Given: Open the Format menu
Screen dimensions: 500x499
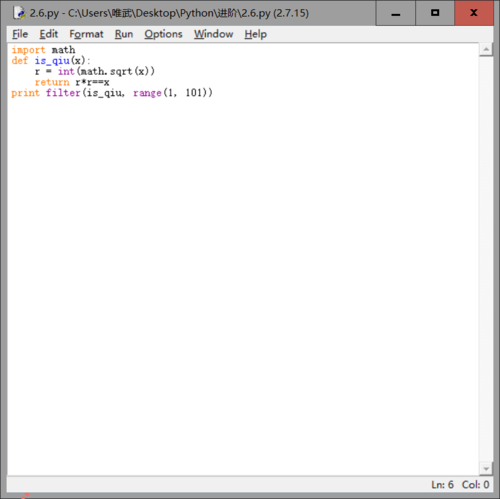Looking at the screenshot, I should [x=86, y=34].
